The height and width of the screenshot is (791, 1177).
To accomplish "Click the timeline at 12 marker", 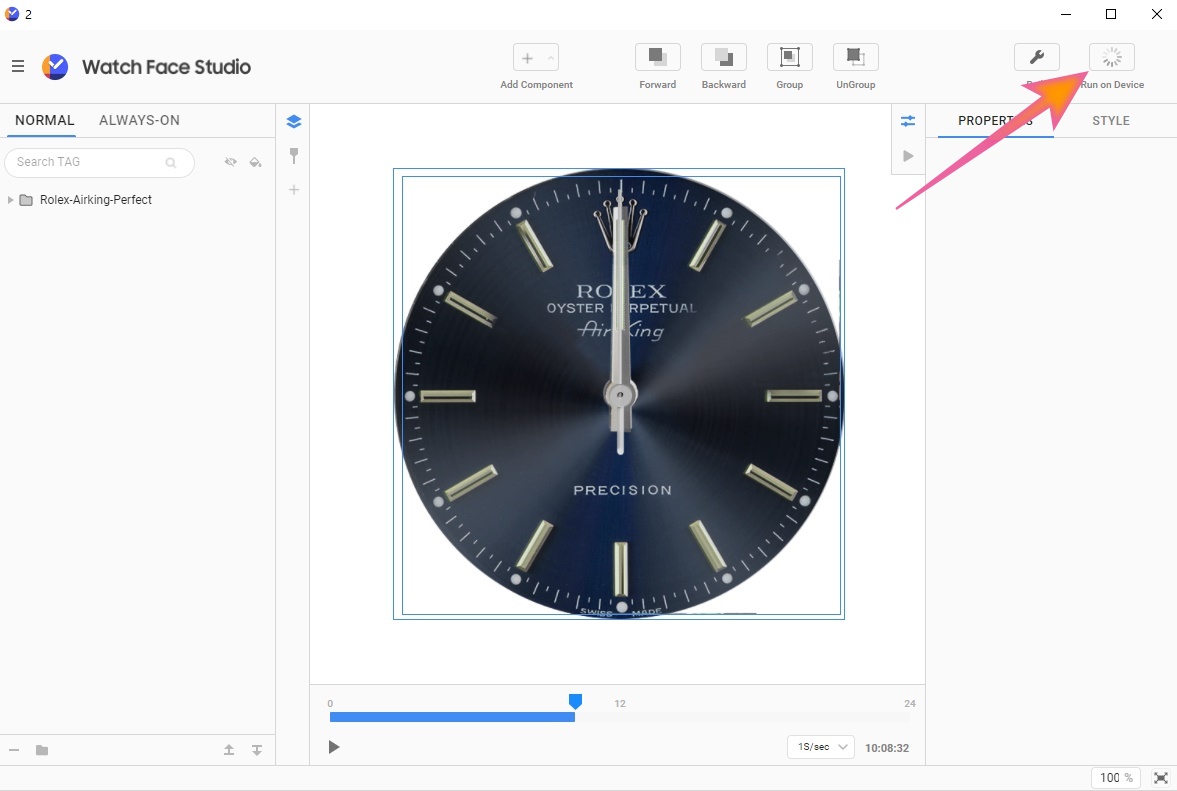I will [620, 703].
